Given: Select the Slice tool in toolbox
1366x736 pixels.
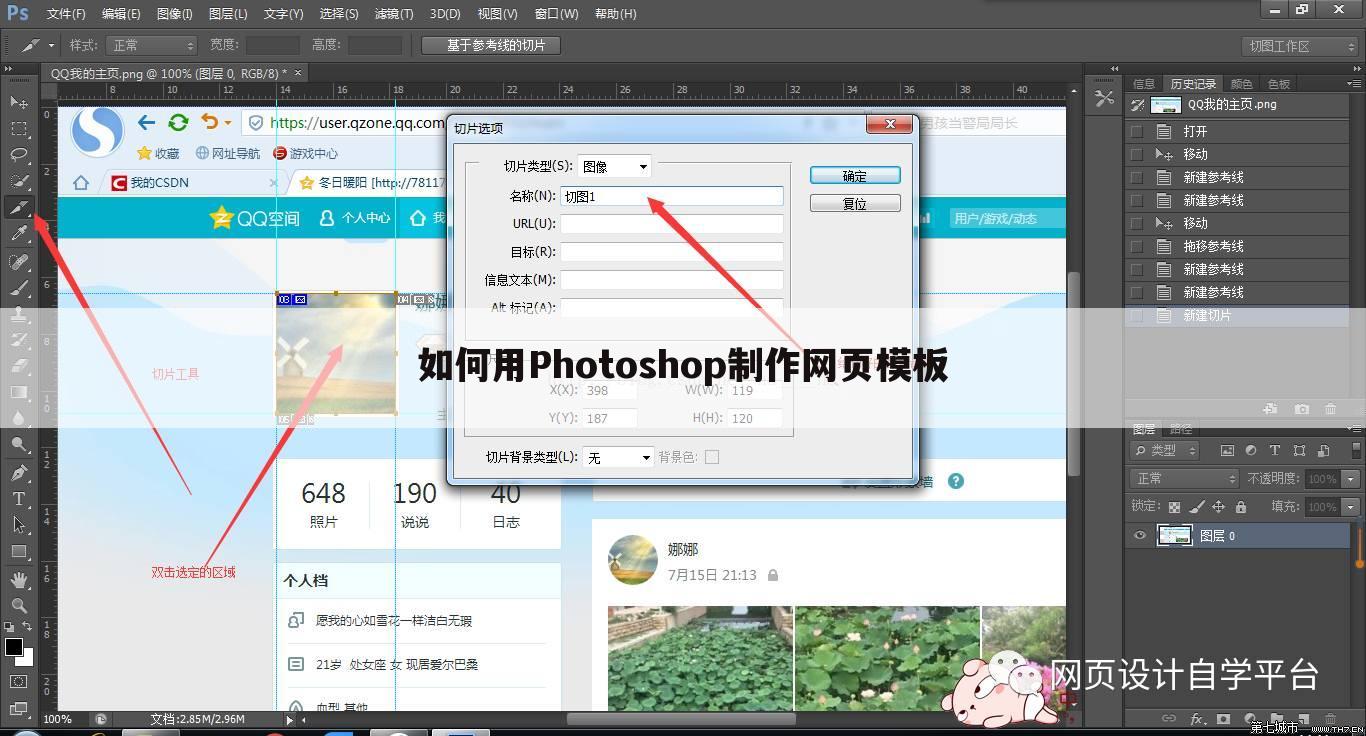Looking at the screenshot, I should 19,208.
